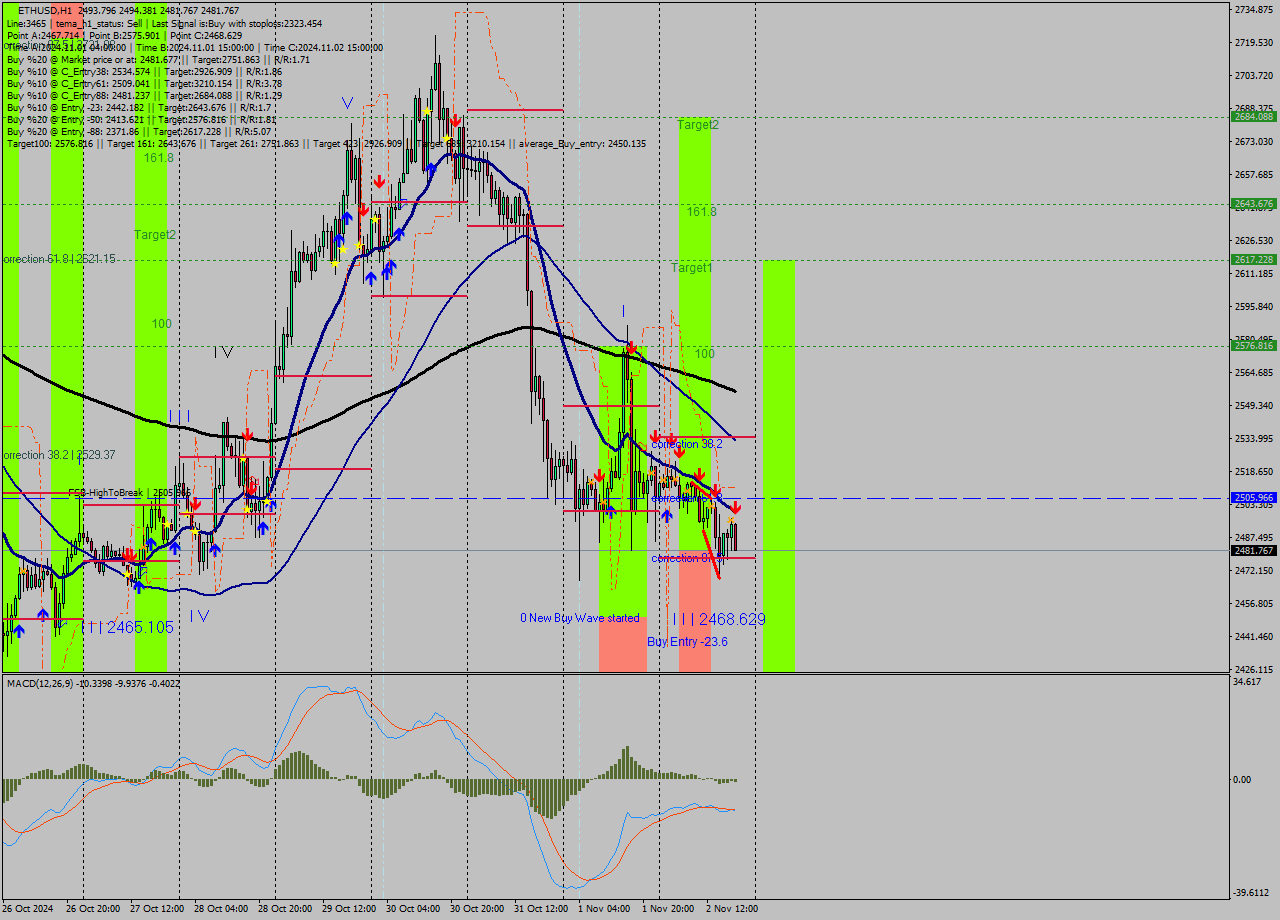Click the 'Target1' label on the chart
The width and height of the screenshot is (1280, 920).
click(x=692, y=268)
